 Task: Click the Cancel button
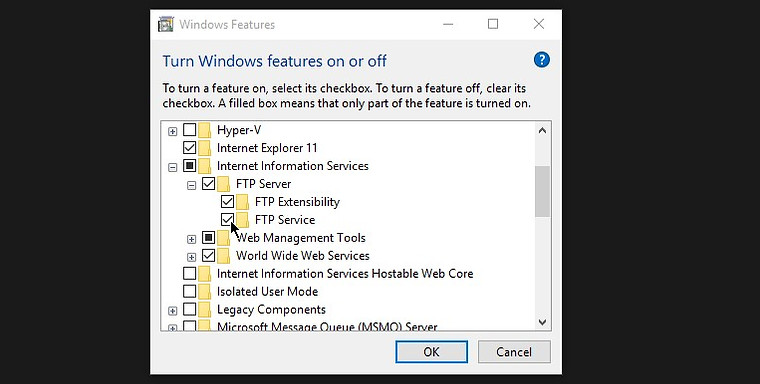point(514,352)
